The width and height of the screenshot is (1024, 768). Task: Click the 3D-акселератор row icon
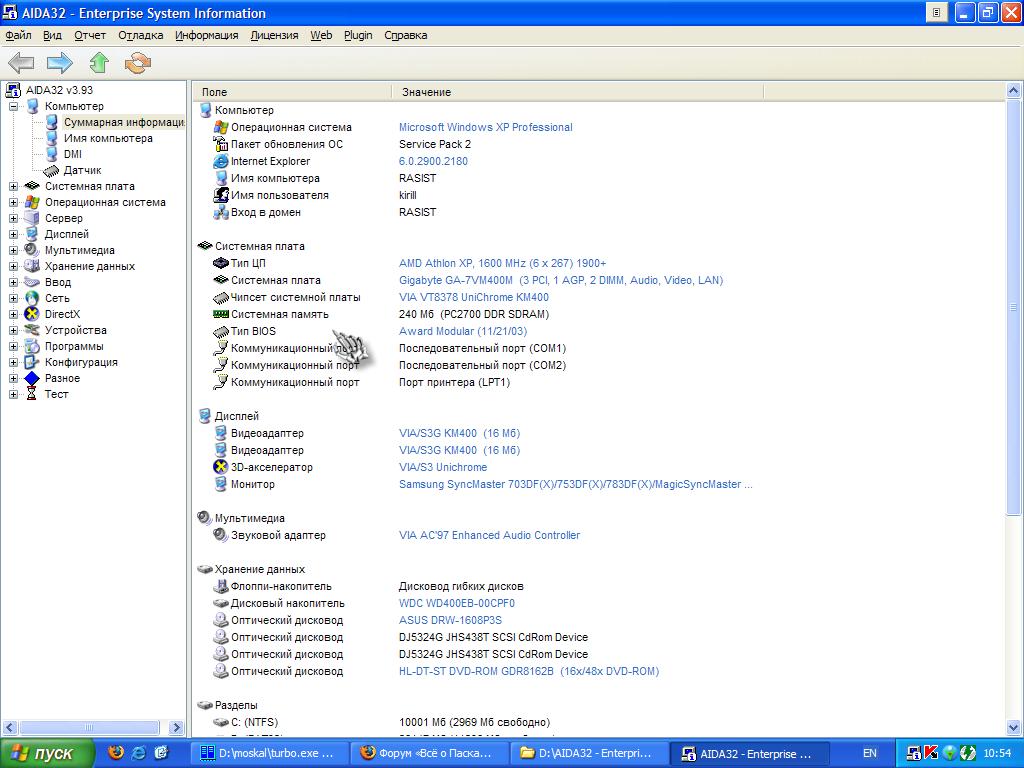pyautogui.click(x=221, y=467)
